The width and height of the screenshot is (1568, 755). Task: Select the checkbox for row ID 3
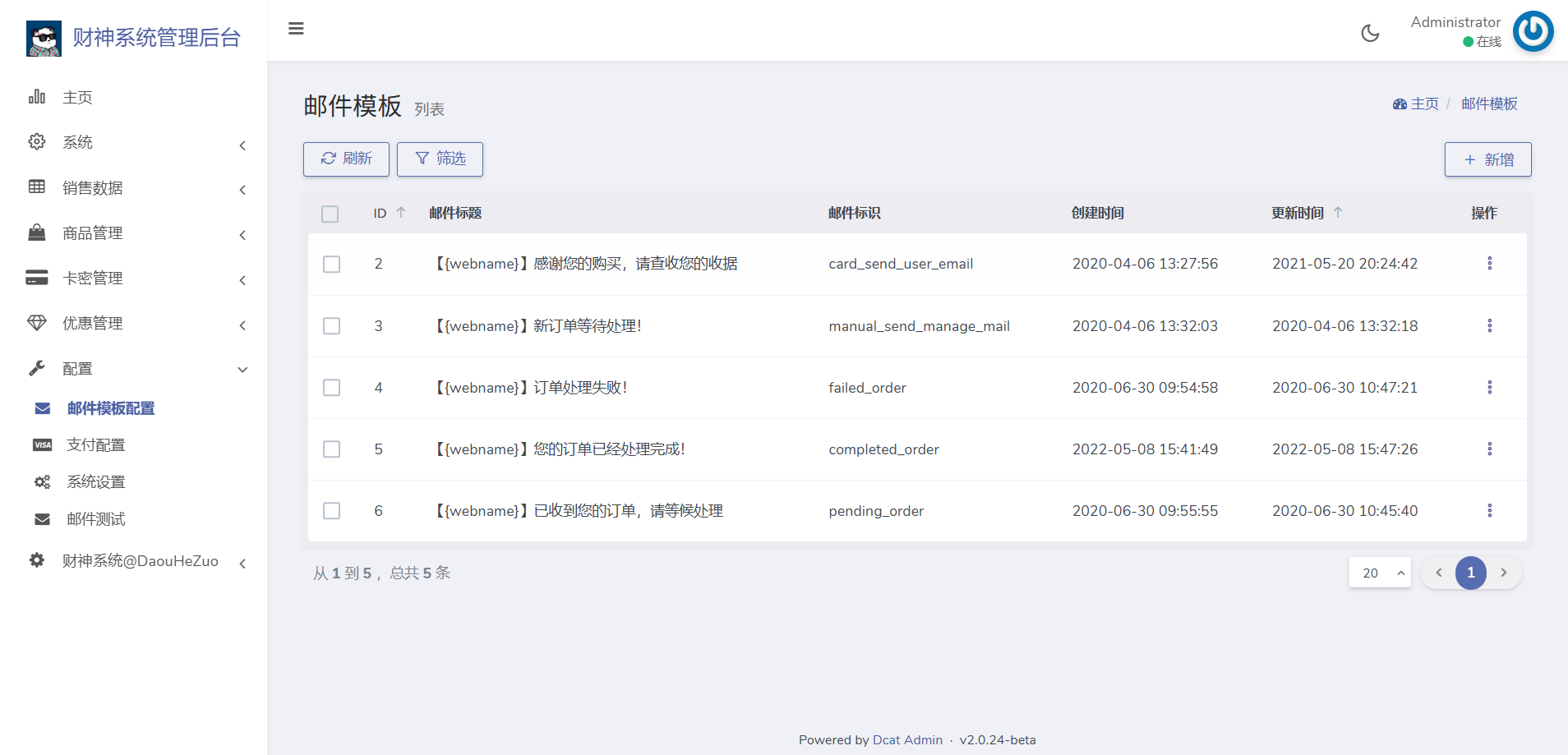coord(332,326)
